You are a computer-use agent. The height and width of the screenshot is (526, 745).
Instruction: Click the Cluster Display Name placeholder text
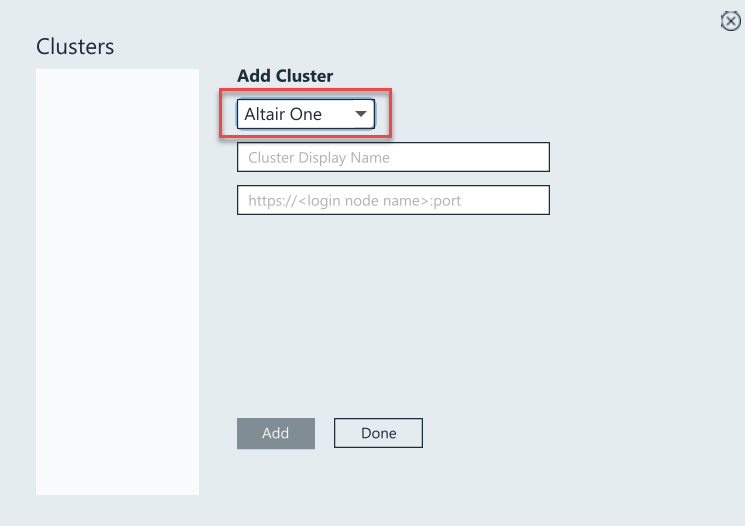[x=319, y=157]
